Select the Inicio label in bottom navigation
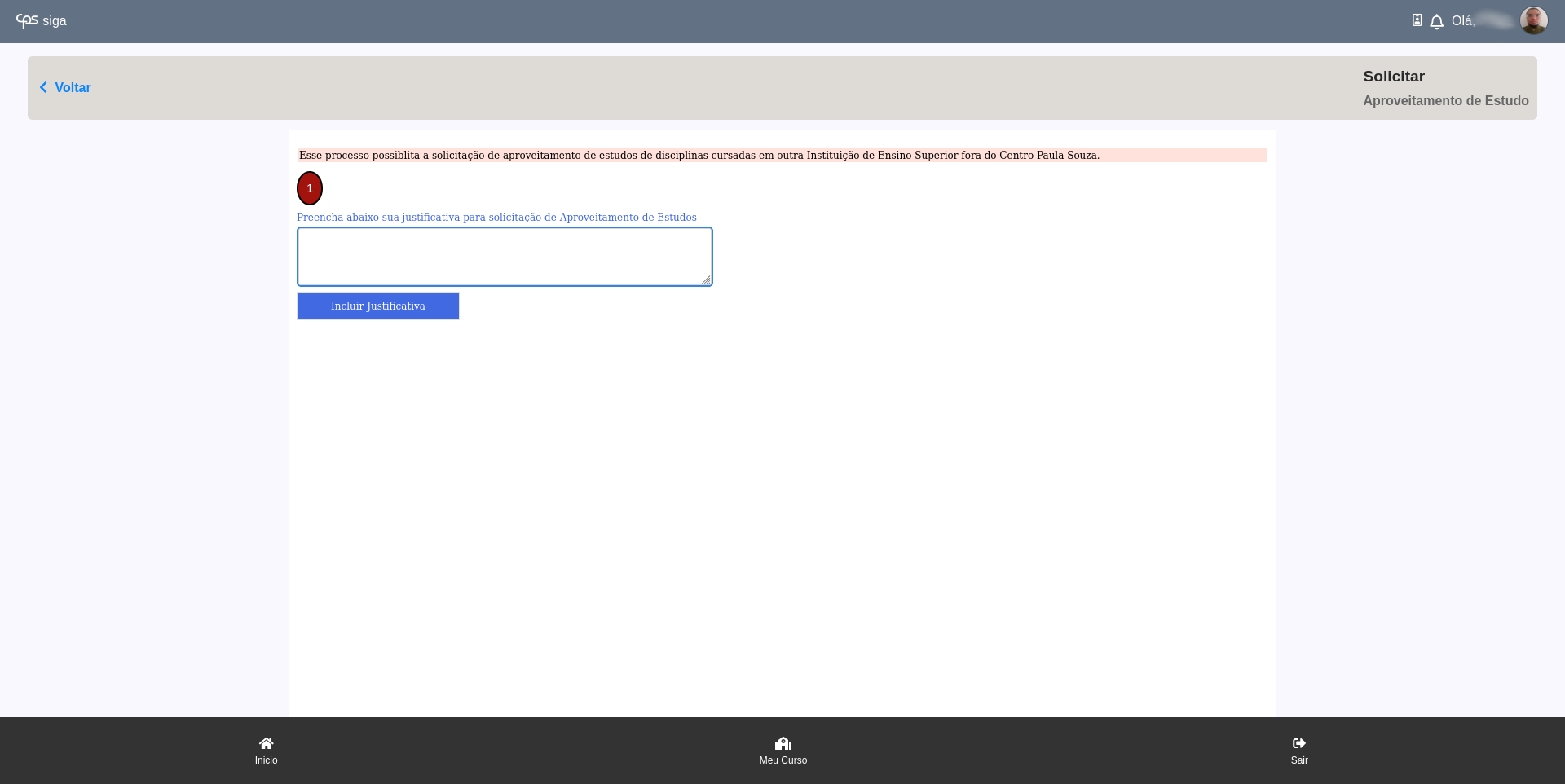The image size is (1565, 784). click(x=266, y=760)
